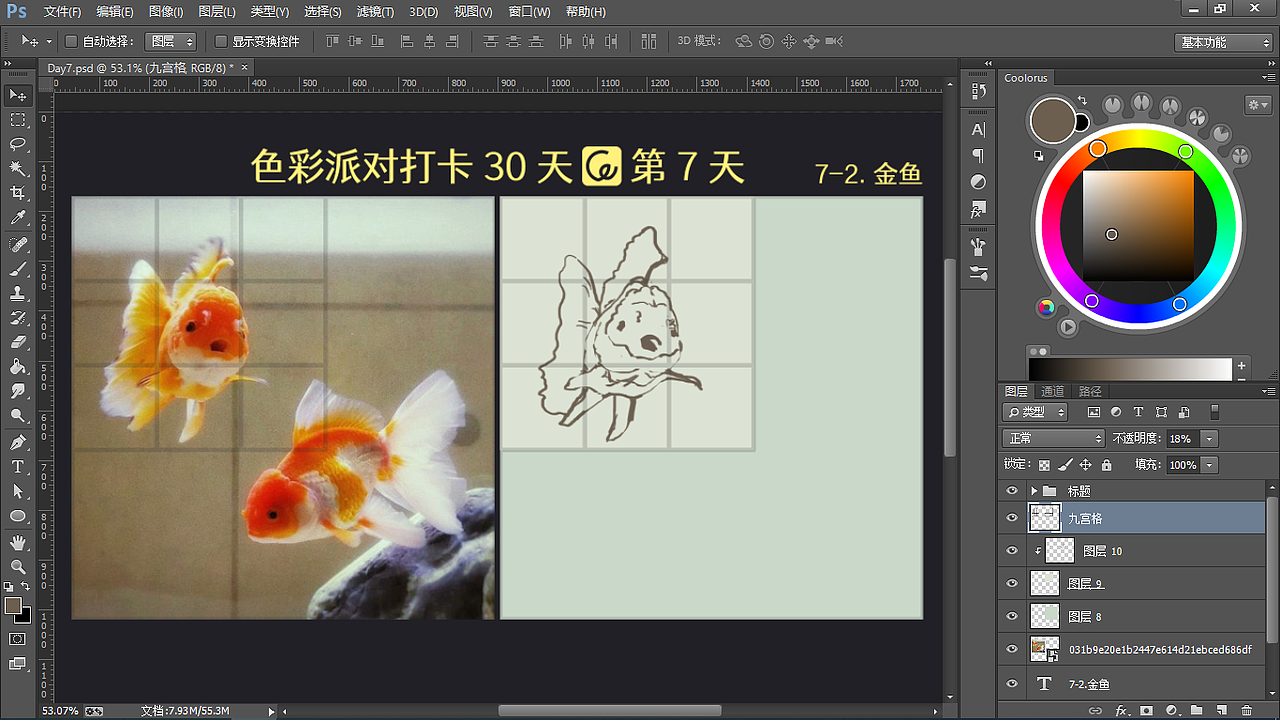Select the Zoom tool in toolbox

point(18,567)
